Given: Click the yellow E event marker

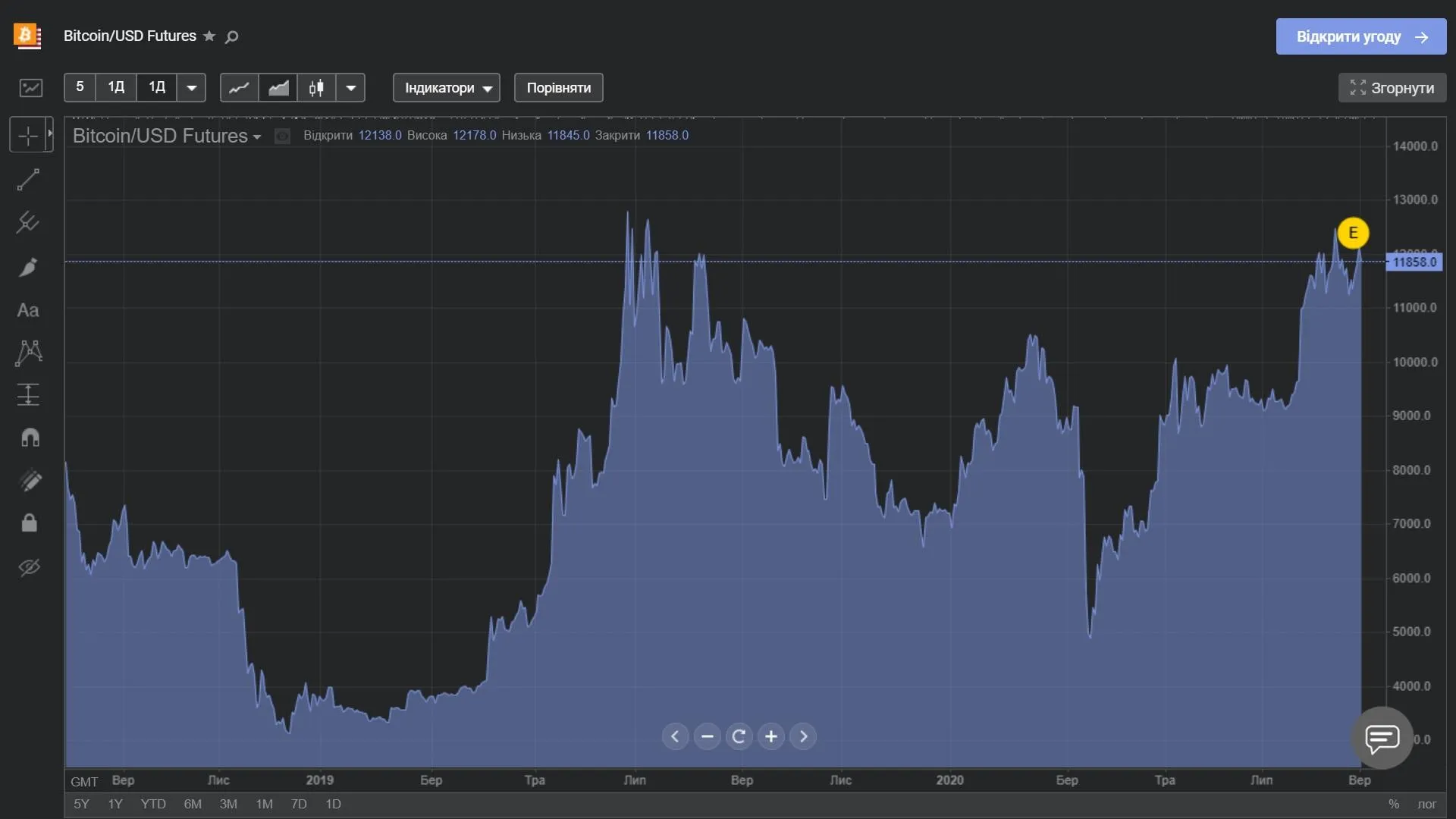Looking at the screenshot, I should (x=1353, y=233).
